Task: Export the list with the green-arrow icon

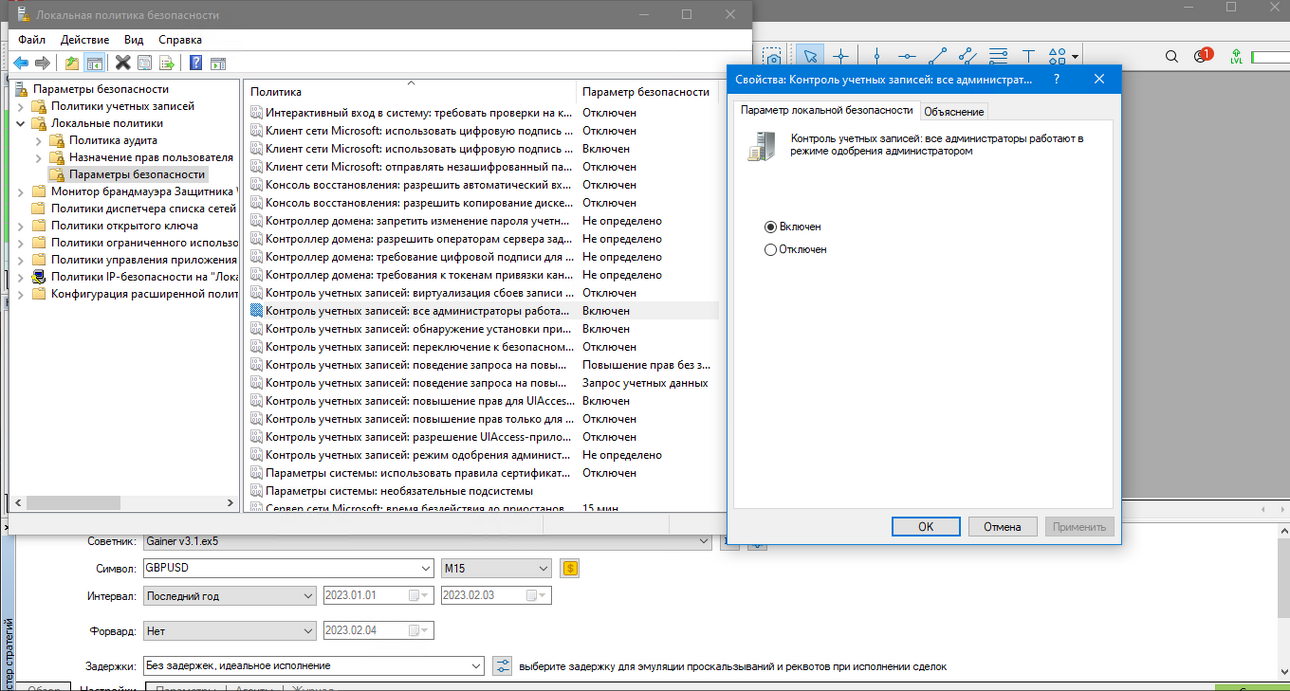Action: tap(167, 63)
